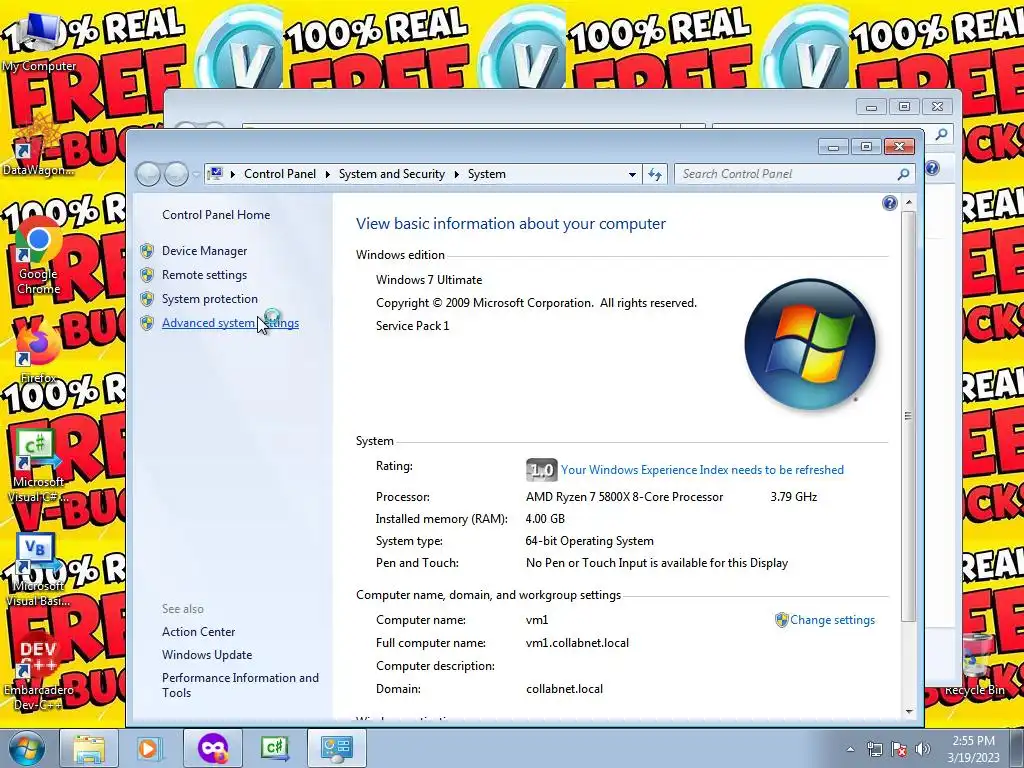This screenshot has height=768, width=1024.
Task: Click the AMD Ryzen 7 5800X processor text
Action: [624, 497]
